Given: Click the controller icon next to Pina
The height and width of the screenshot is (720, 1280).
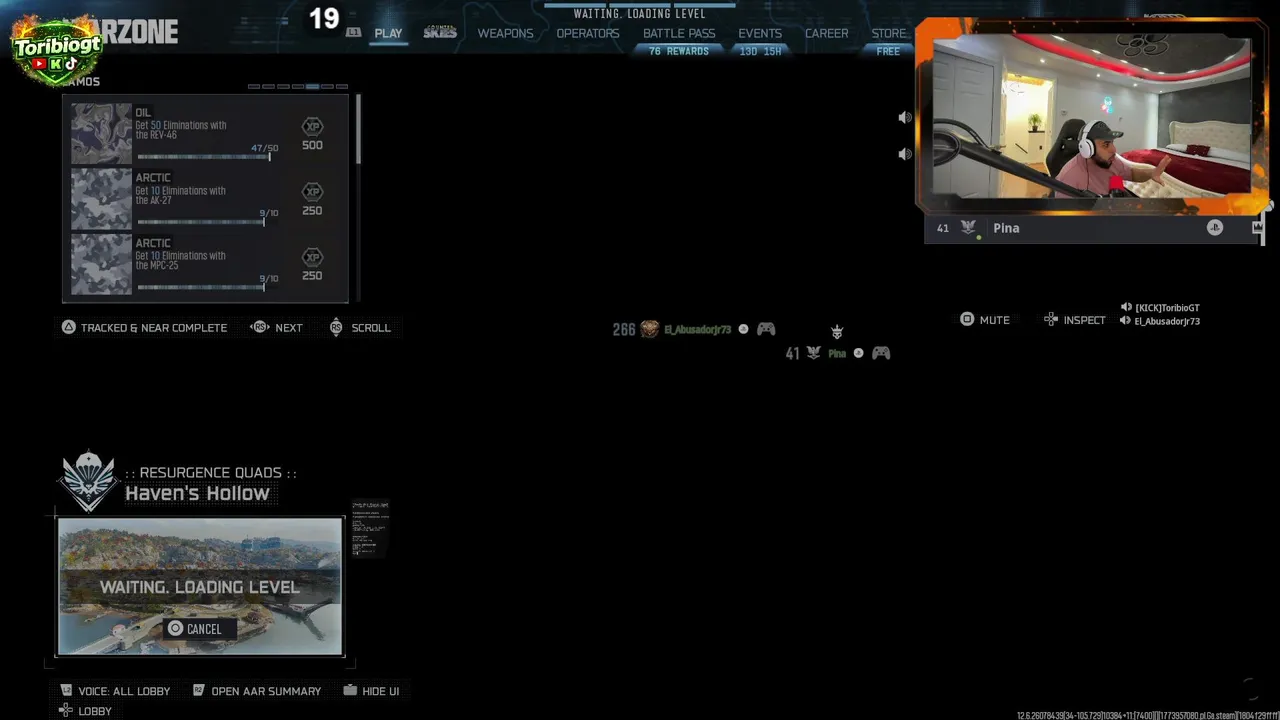Looking at the screenshot, I should [x=881, y=353].
